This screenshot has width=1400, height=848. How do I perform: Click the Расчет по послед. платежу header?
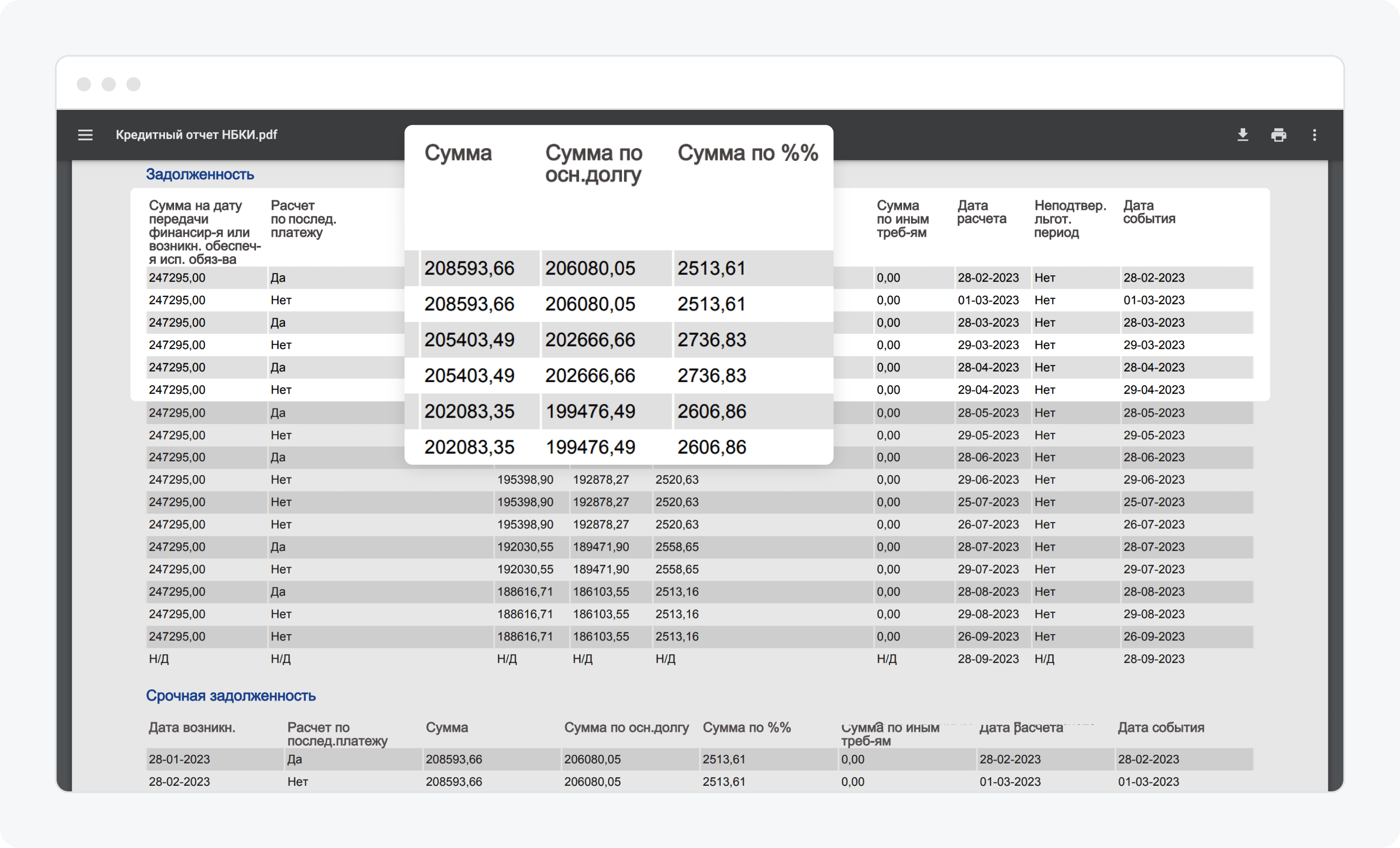tap(303, 219)
